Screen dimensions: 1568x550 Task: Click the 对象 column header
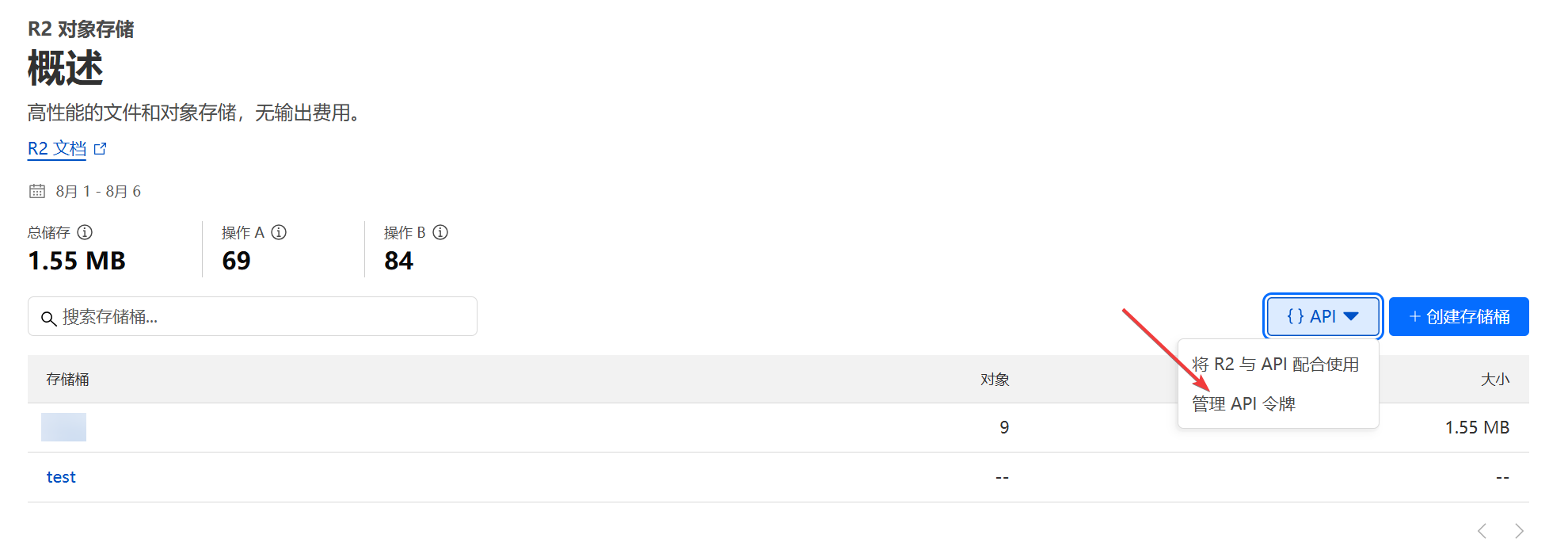[x=995, y=379]
